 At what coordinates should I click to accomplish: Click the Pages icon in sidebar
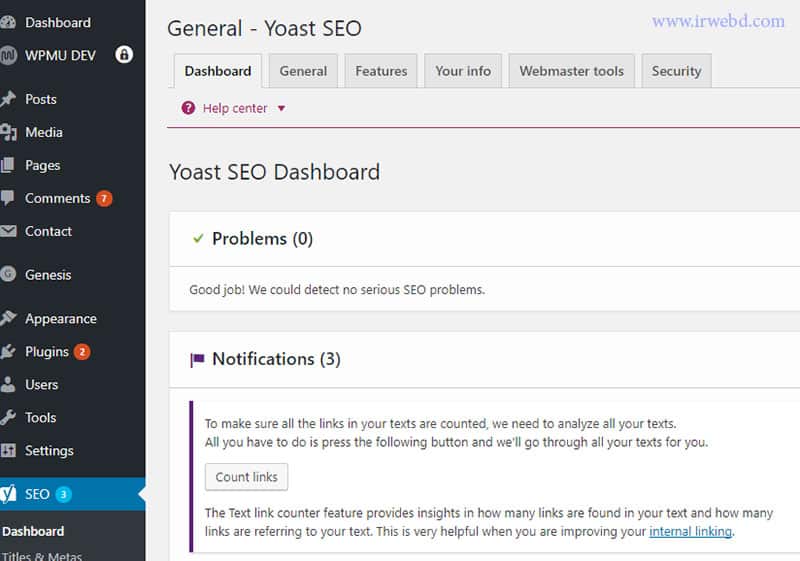coord(7,165)
